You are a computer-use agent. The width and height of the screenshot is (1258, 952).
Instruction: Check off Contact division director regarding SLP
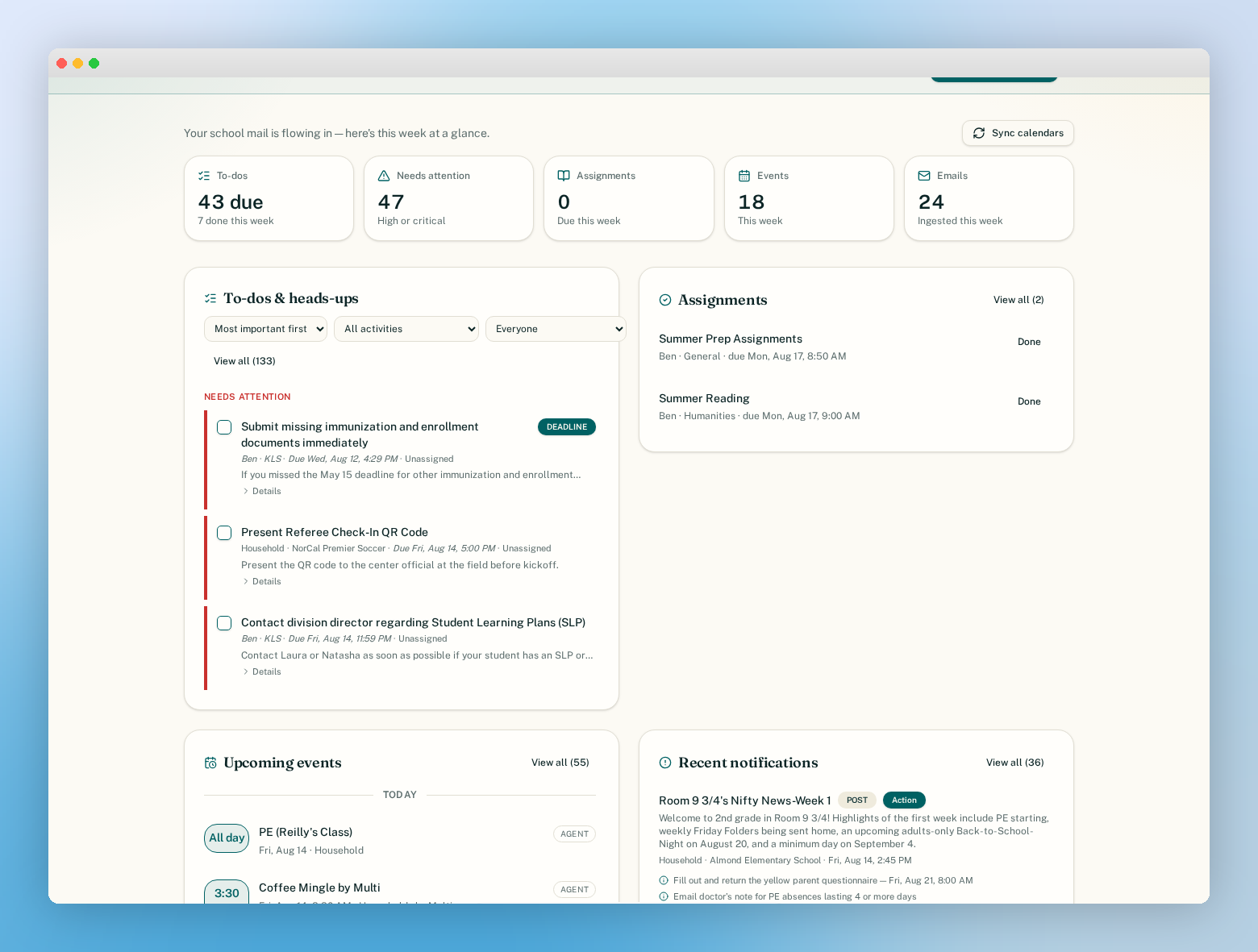(x=224, y=623)
